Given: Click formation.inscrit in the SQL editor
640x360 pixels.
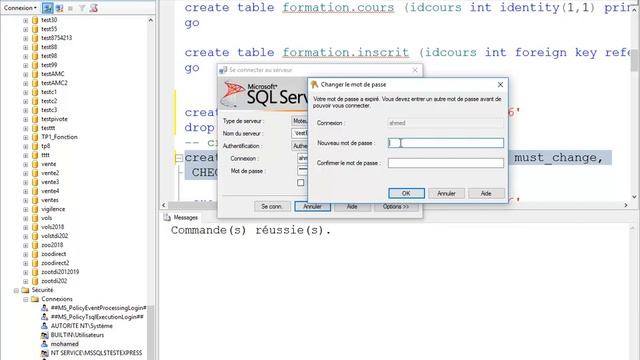Looking at the screenshot, I should [346, 53].
